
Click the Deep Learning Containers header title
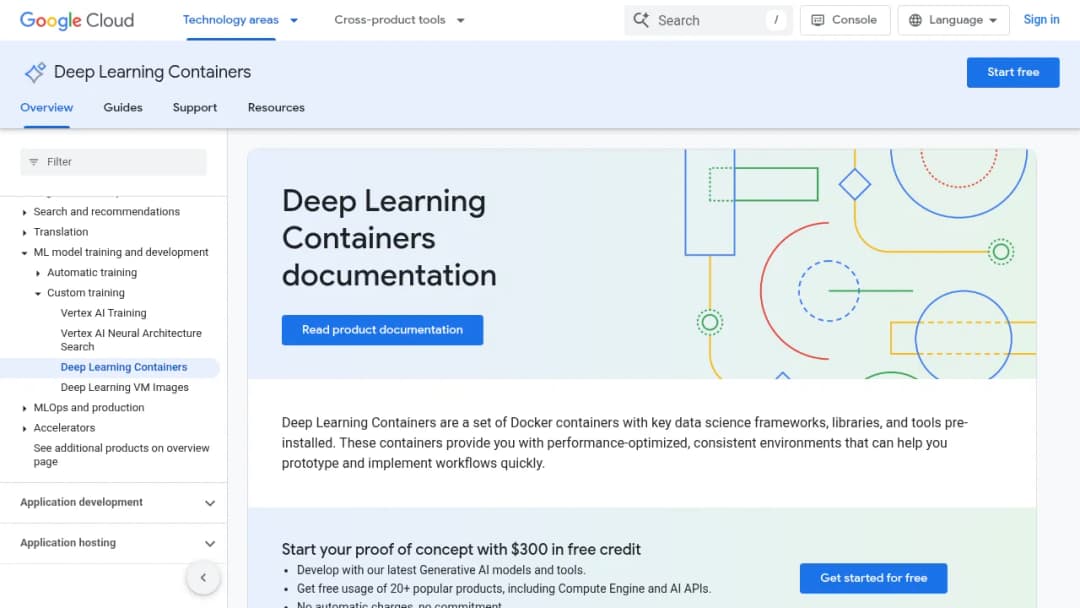[x=152, y=72]
